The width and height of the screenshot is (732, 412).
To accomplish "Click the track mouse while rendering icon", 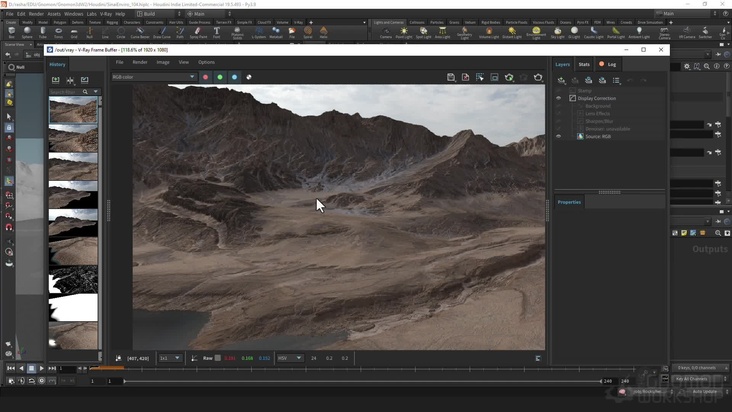I will tap(480, 77).
